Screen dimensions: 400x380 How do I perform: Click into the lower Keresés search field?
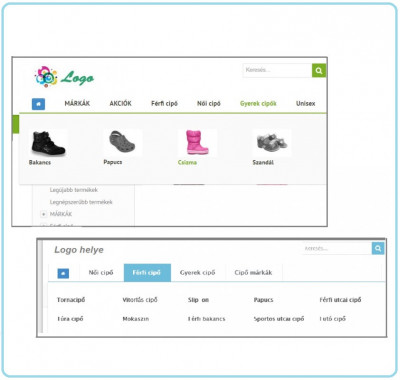pos(337,248)
